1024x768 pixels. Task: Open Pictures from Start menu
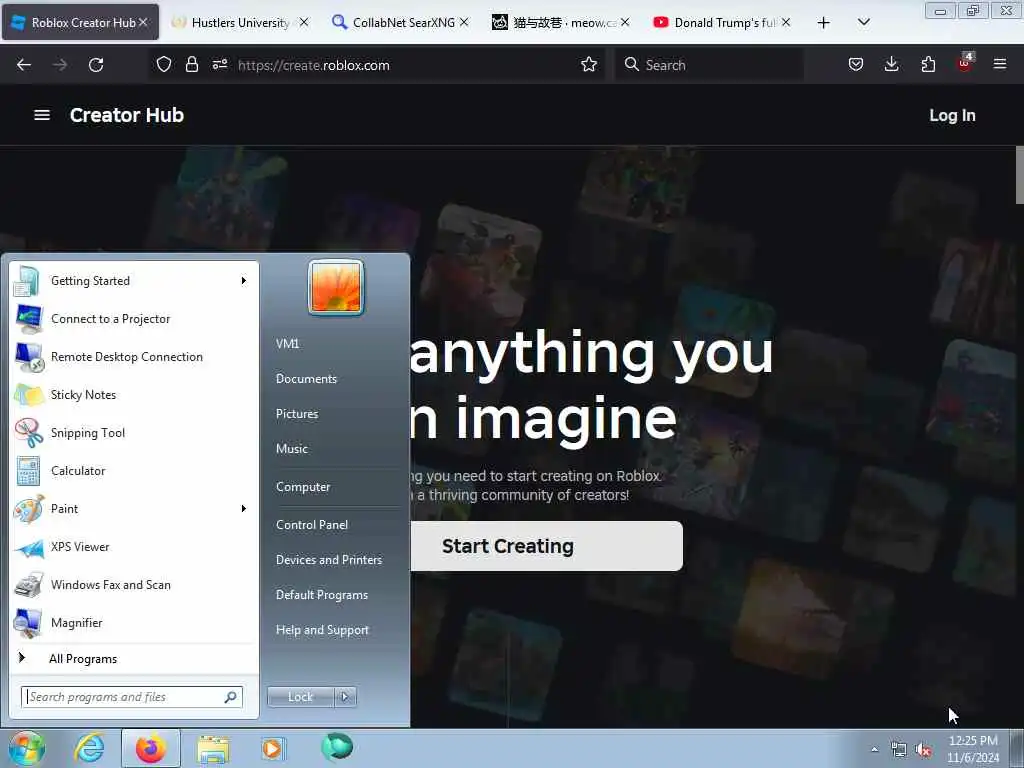click(297, 414)
